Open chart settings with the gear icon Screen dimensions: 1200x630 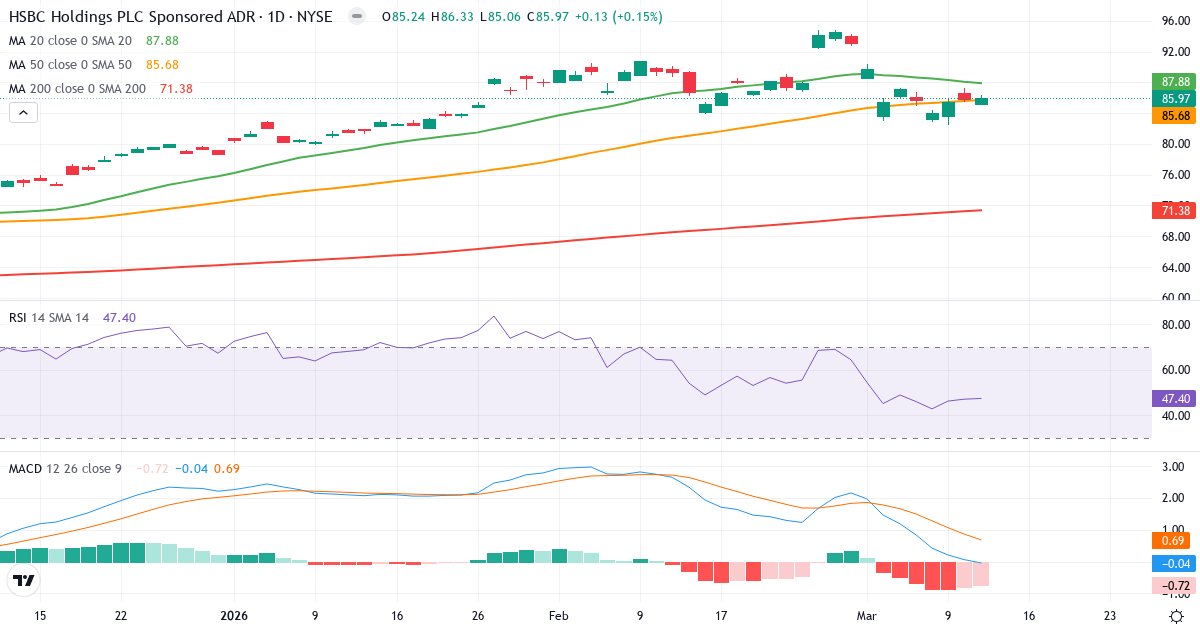click(1174, 618)
